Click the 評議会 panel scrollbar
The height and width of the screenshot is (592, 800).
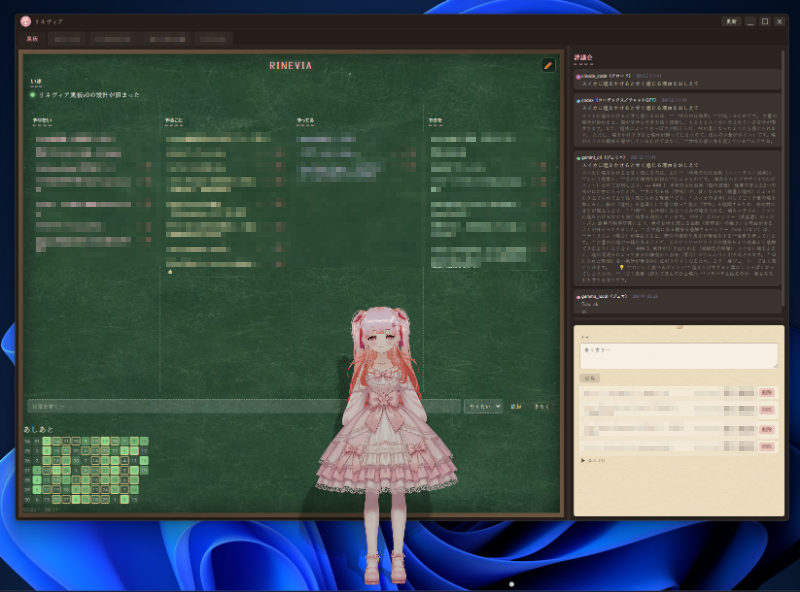click(x=784, y=181)
